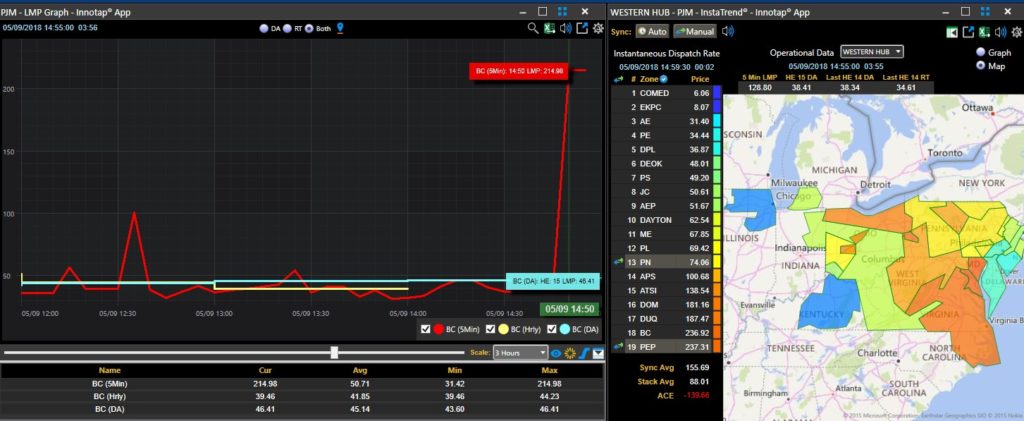The image size is (1024, 421).
Task: Click the 5 Min LMP value 128.80
Action: point(760,87)
